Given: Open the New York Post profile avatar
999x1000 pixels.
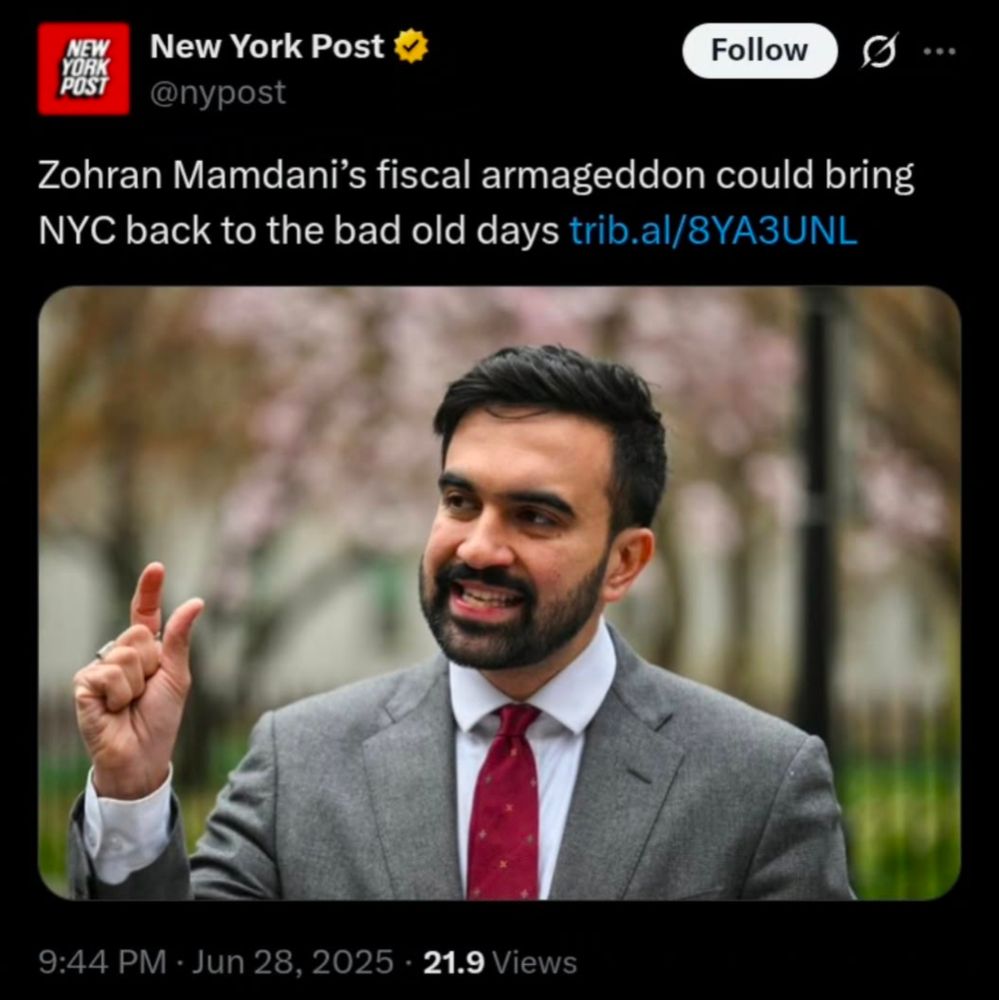Looking at the screenshot, I should tap(84, 69).
